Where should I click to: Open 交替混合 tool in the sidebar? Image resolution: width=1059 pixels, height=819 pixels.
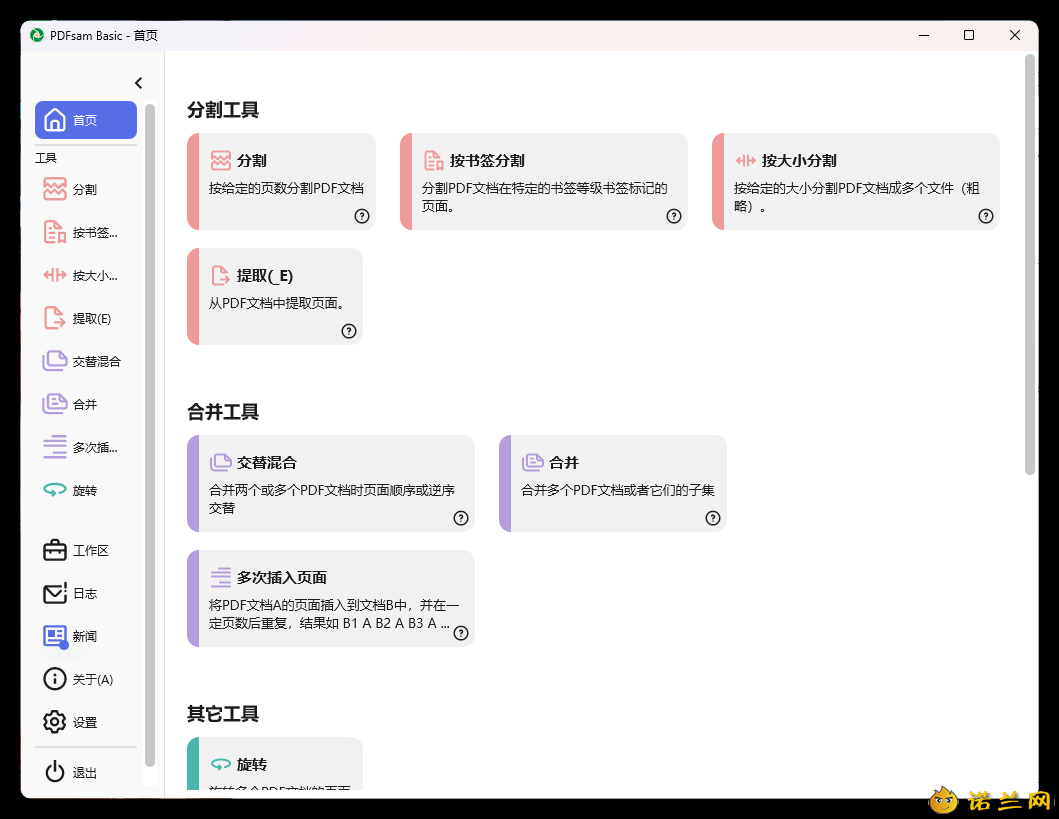point(86,361)
